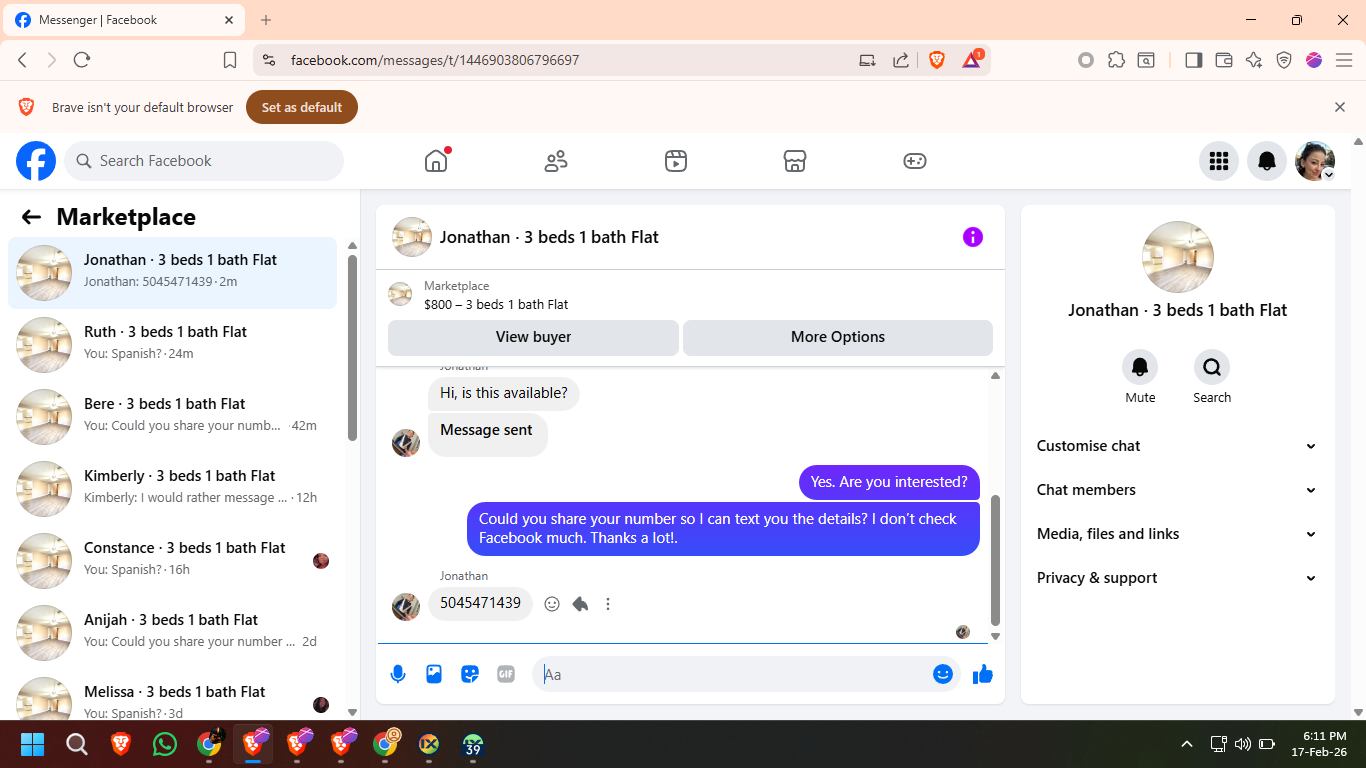
Task: Mute this conversation with the bell icon
Action: [1140, 367]
